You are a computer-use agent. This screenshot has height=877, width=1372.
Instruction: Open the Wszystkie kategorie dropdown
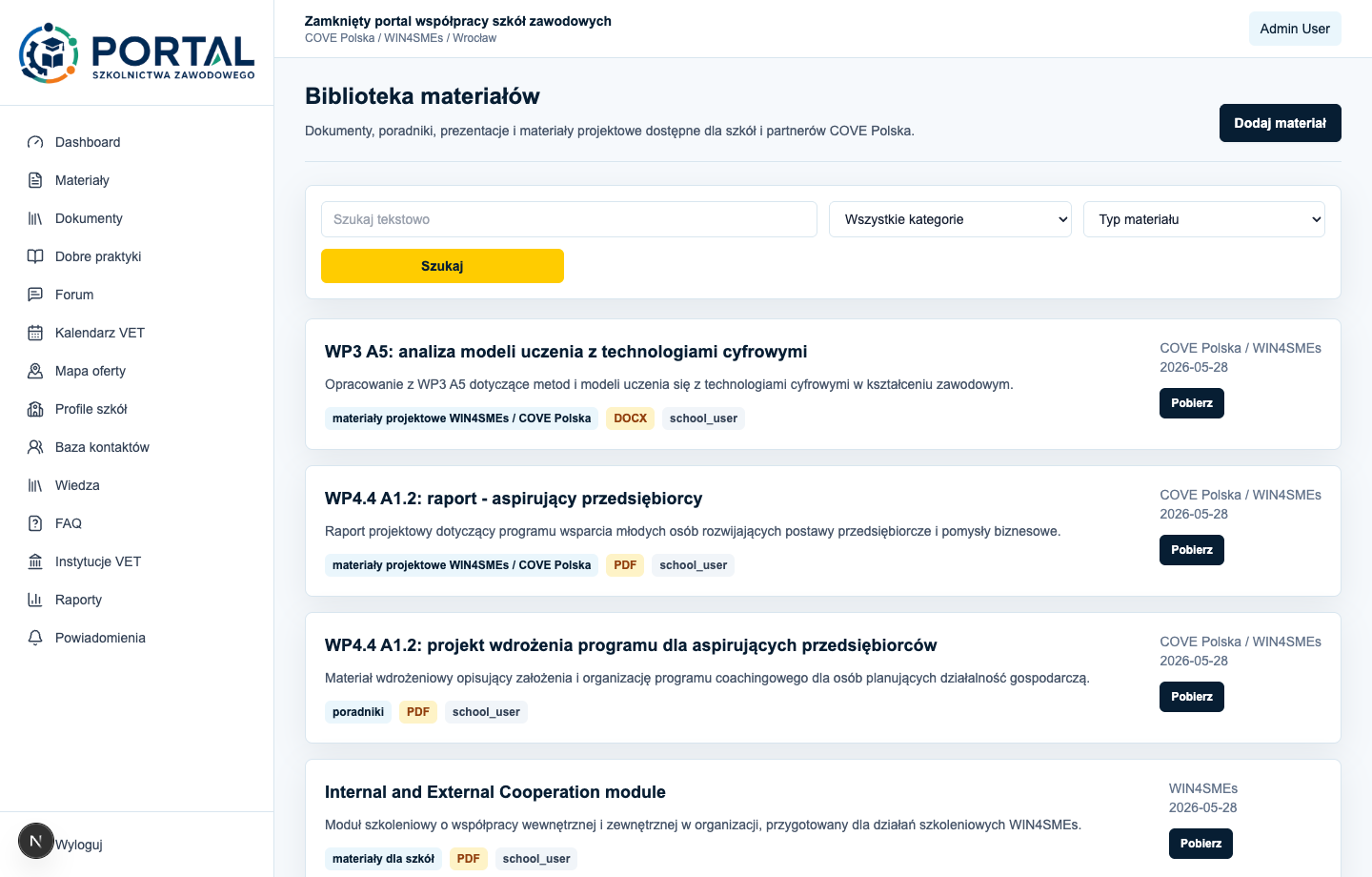pyautogui.click(x=950, y=219)
